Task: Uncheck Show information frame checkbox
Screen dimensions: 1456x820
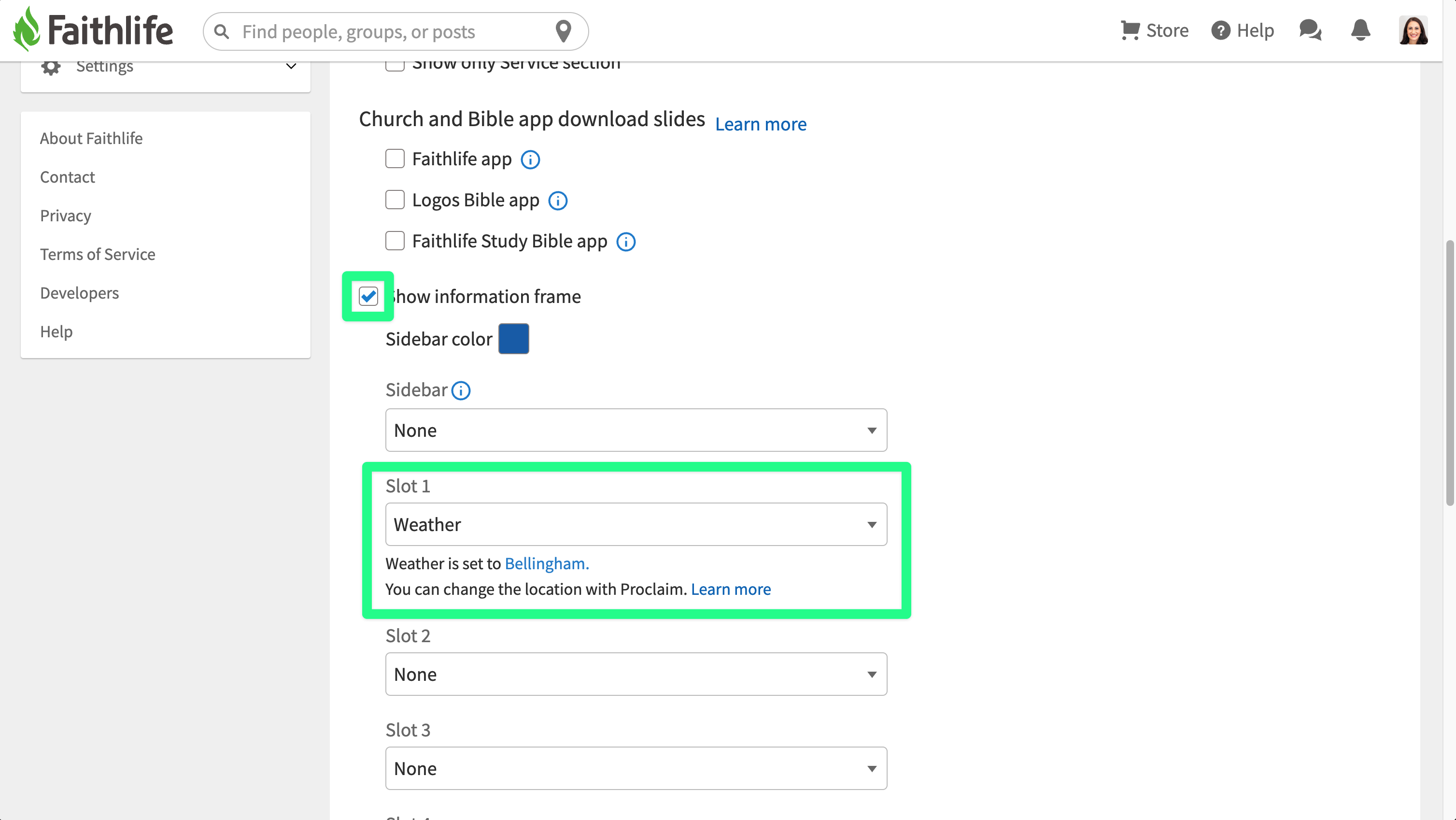Action: [368, 296]
